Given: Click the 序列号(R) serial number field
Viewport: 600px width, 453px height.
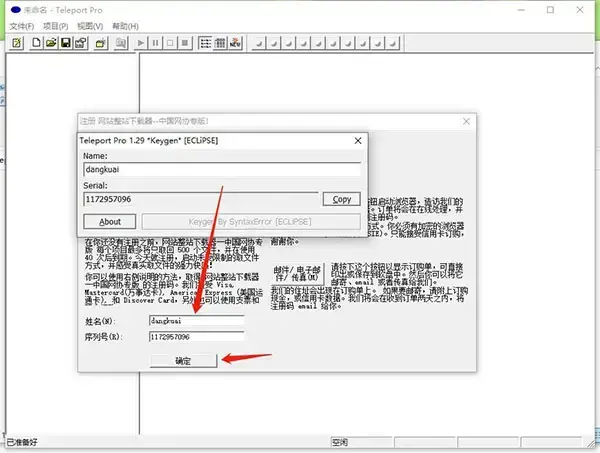Looking at the screenshot, I should tap(196, 337).
